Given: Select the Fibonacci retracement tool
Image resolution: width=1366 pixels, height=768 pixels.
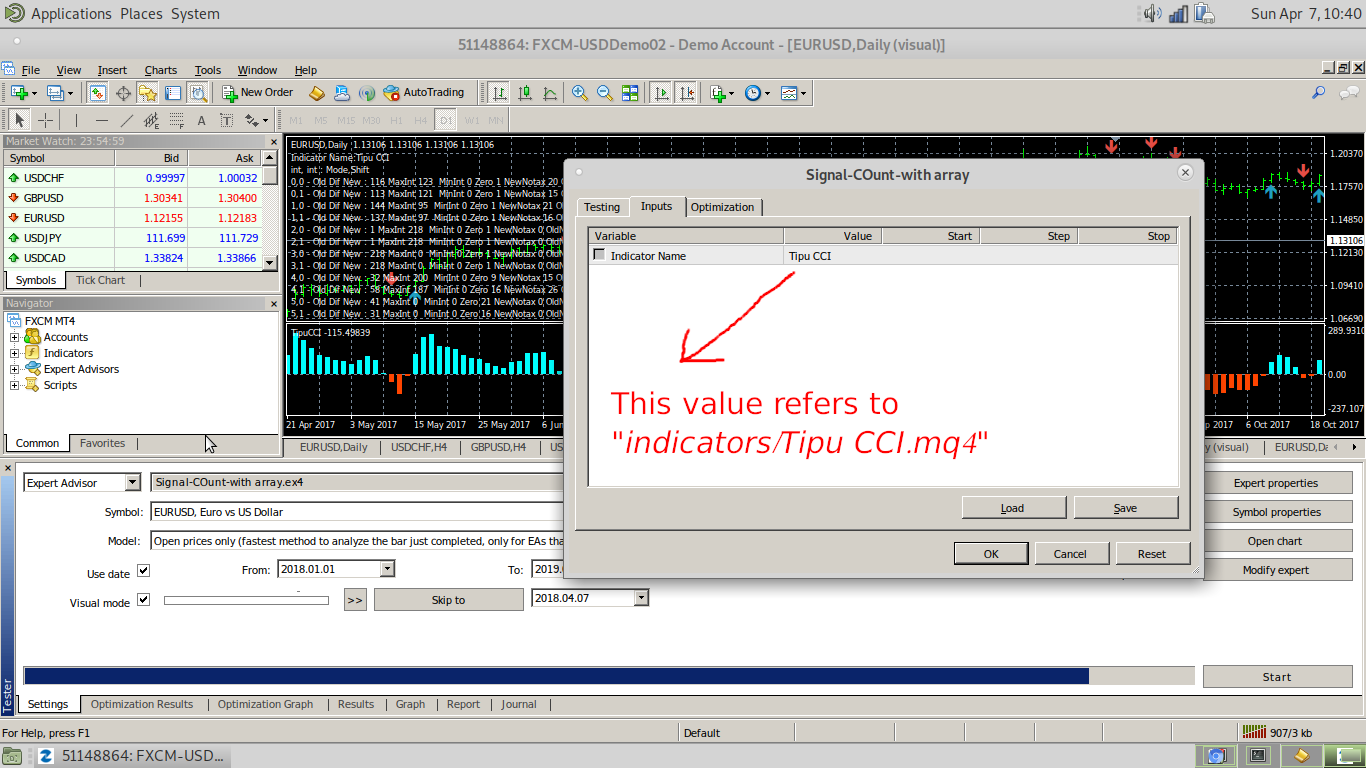Looking at the screenshot, I should pos(177,120).
